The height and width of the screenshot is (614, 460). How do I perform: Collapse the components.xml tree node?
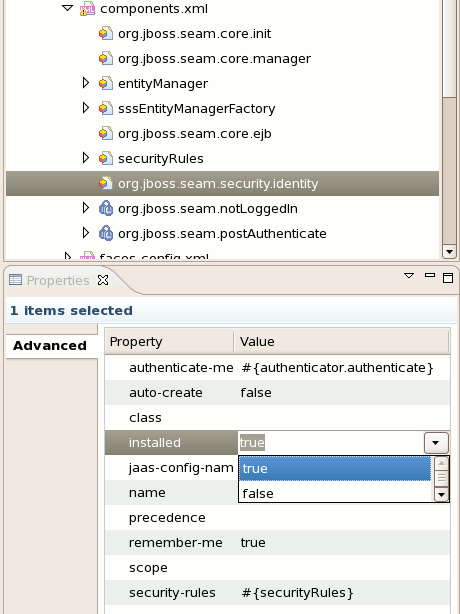68,8
